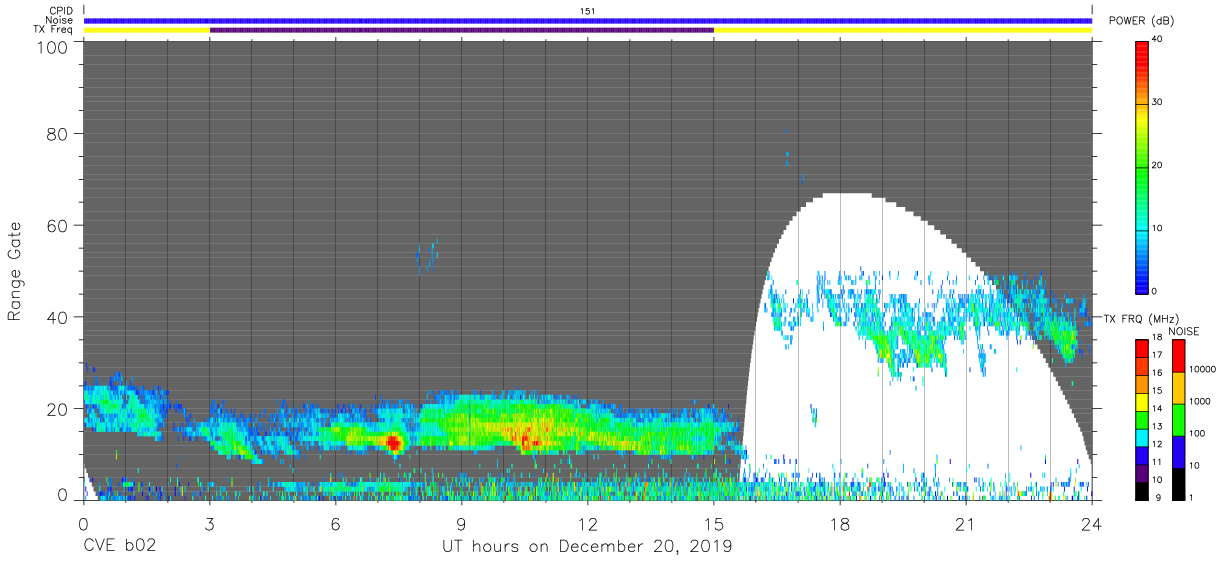Click the 100 label on NOISE scale
Screen dimensions: 1228x567
pyautogui.click(x=1197, y=433)
